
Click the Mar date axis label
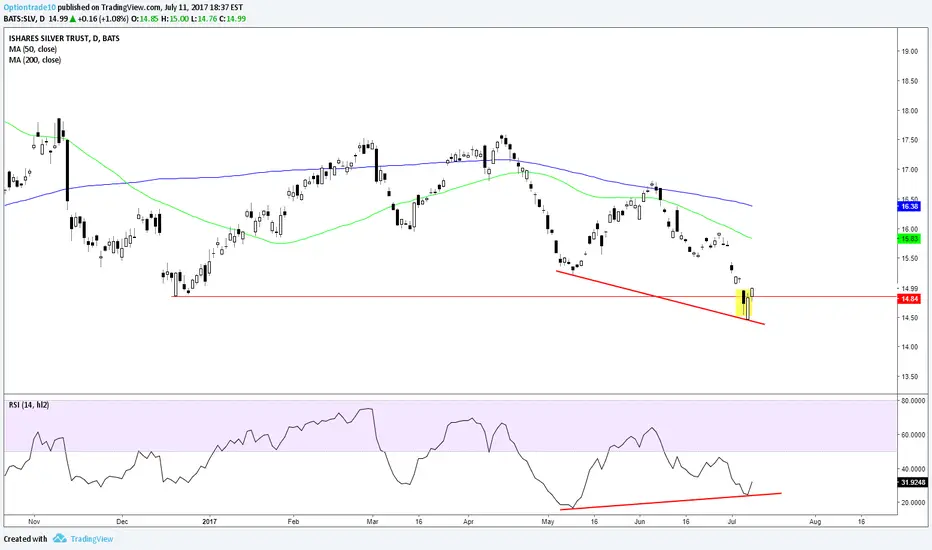(x=373, y=521)
